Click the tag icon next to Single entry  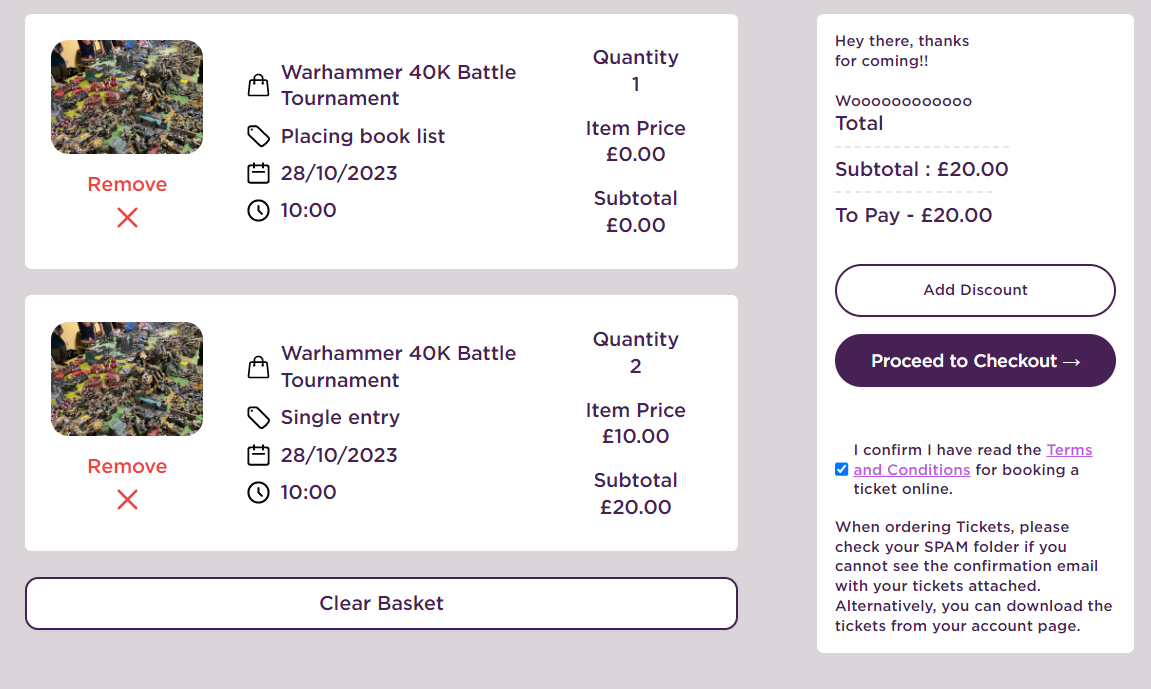click(x=258, y=418)
